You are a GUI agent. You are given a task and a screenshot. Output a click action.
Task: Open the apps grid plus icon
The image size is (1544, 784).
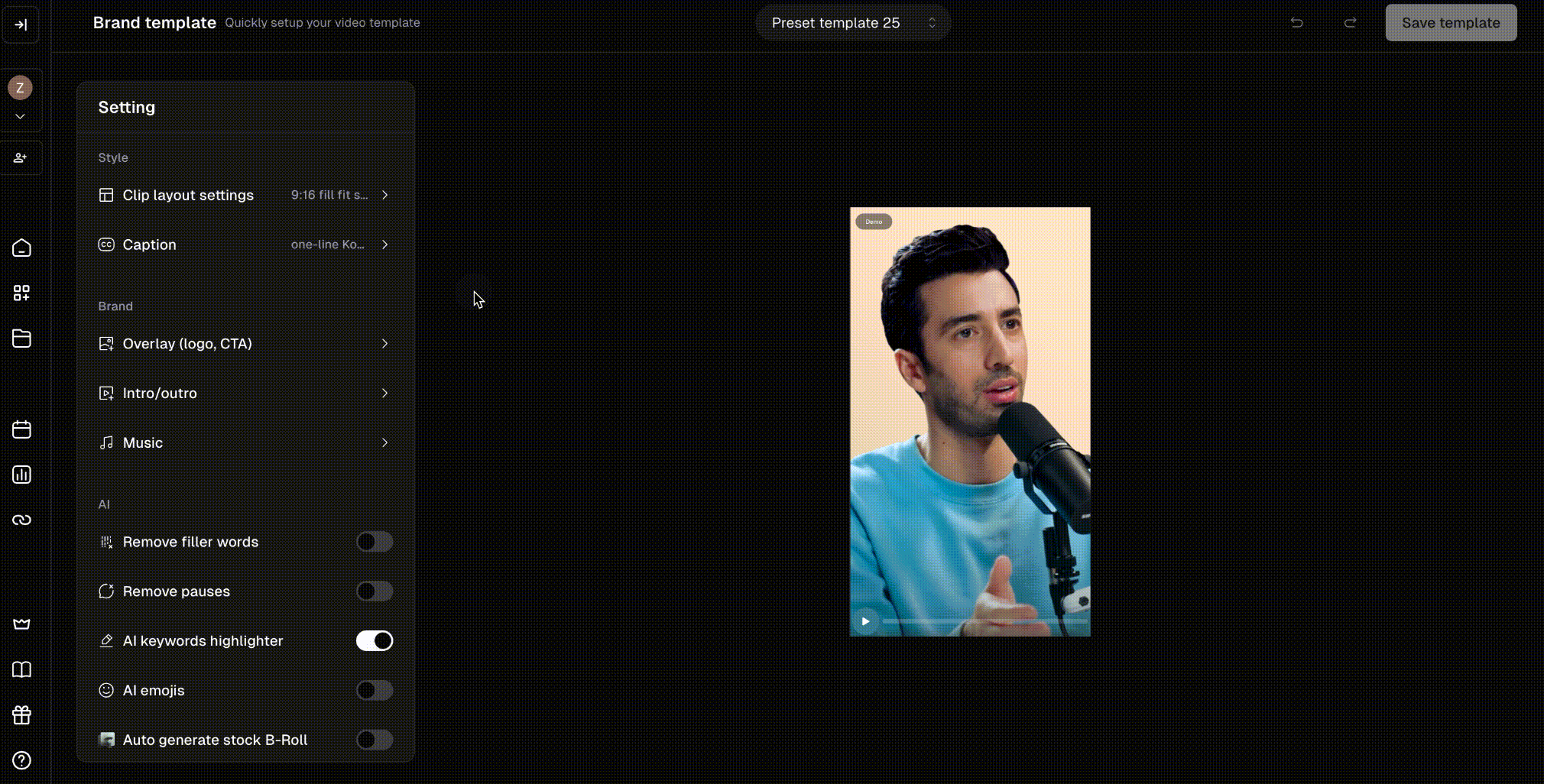21,293
